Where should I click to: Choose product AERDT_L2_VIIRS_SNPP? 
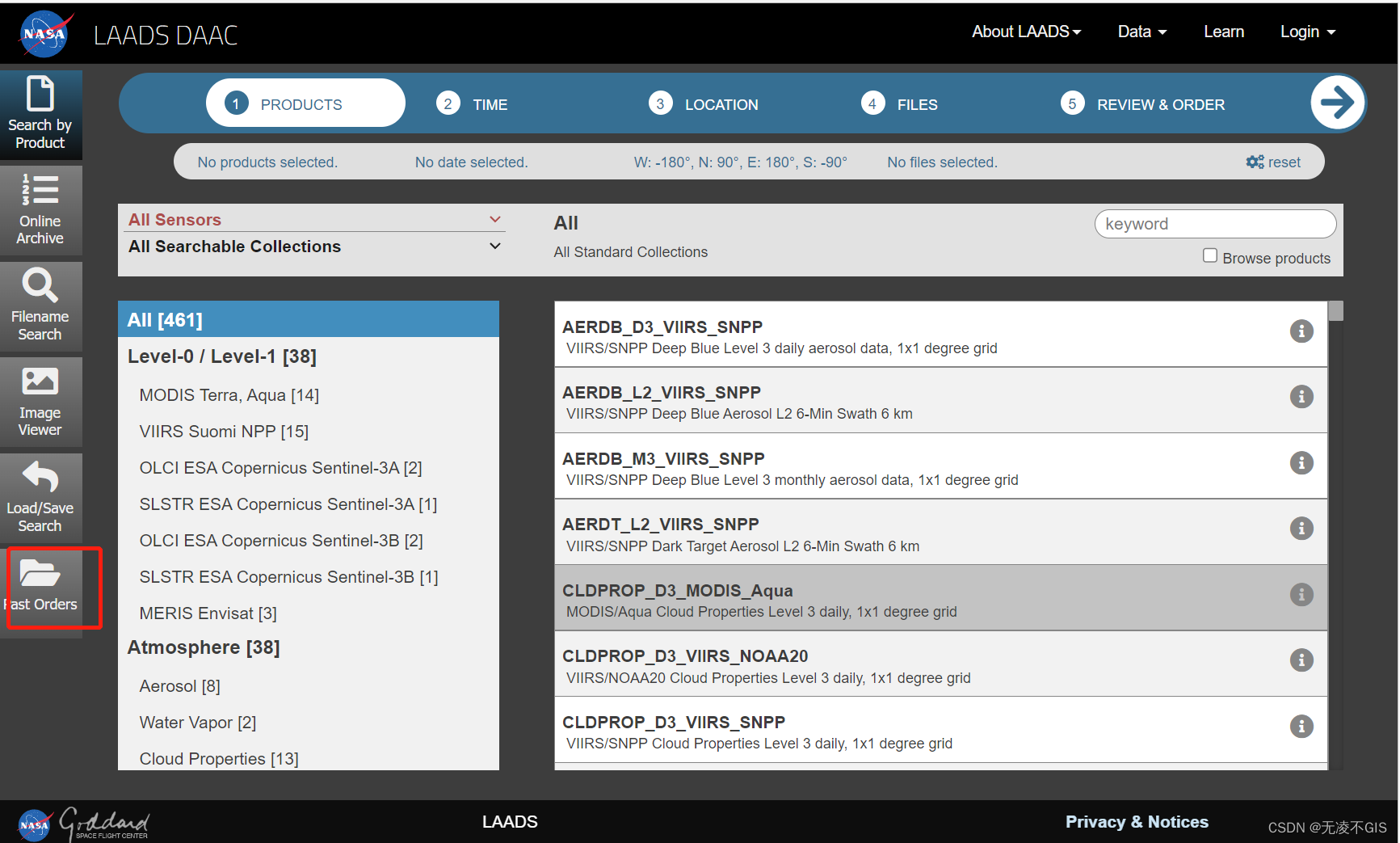pyautogui.click(x=941, y=533)
